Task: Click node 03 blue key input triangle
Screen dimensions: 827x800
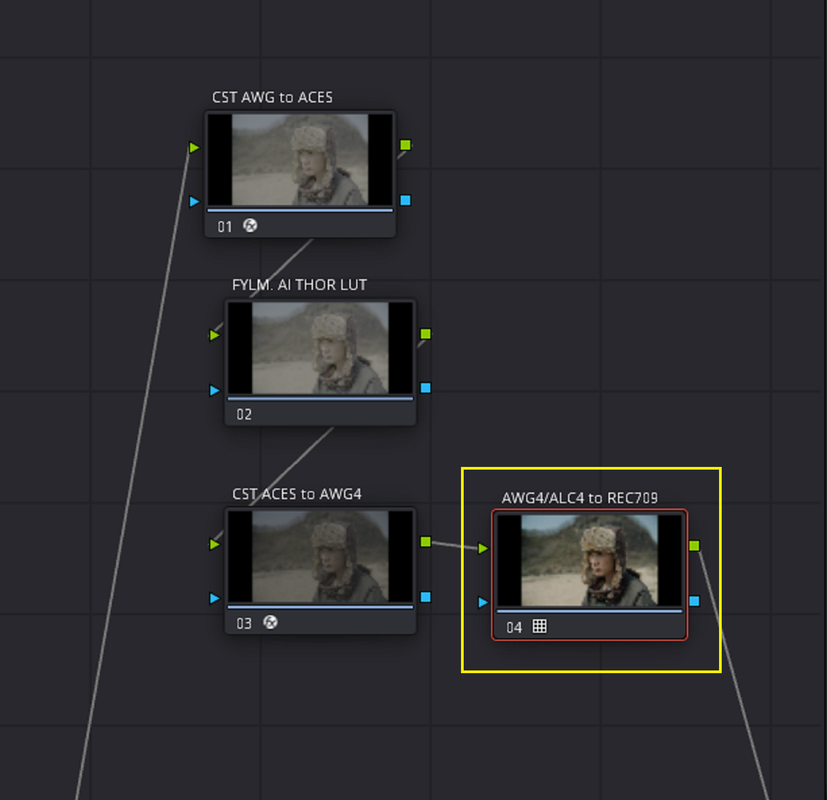Action: (214, 598)
